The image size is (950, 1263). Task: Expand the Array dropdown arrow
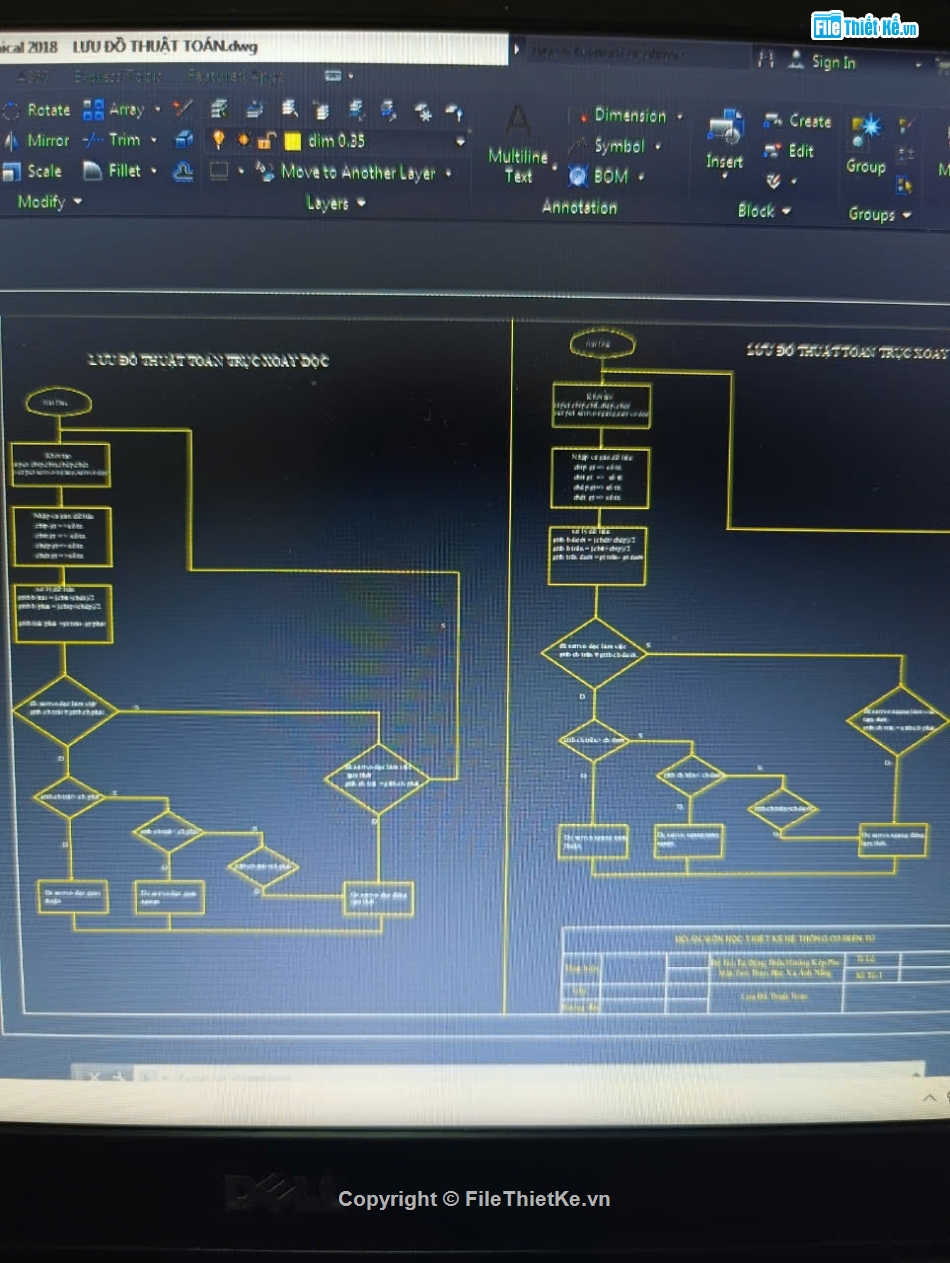tap(157, 109)
